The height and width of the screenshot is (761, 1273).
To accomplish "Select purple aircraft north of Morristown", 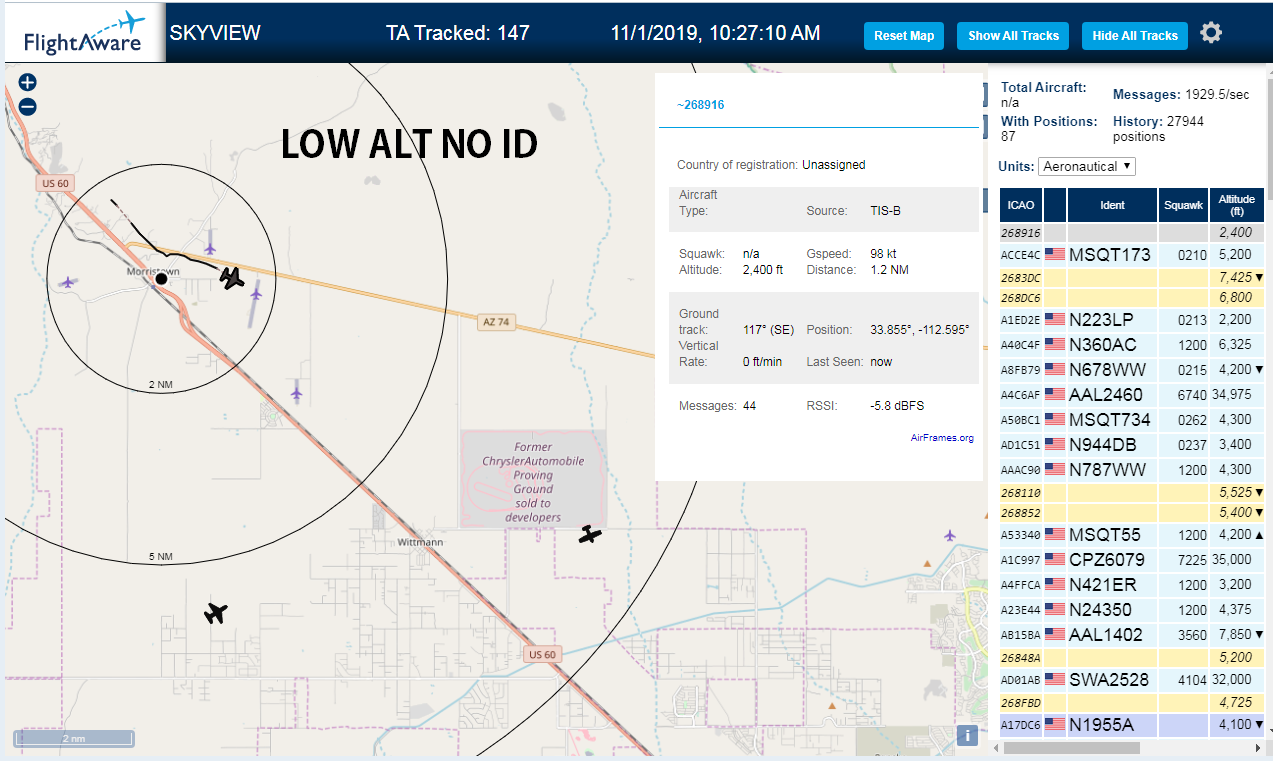I will (x=210, y=247).
